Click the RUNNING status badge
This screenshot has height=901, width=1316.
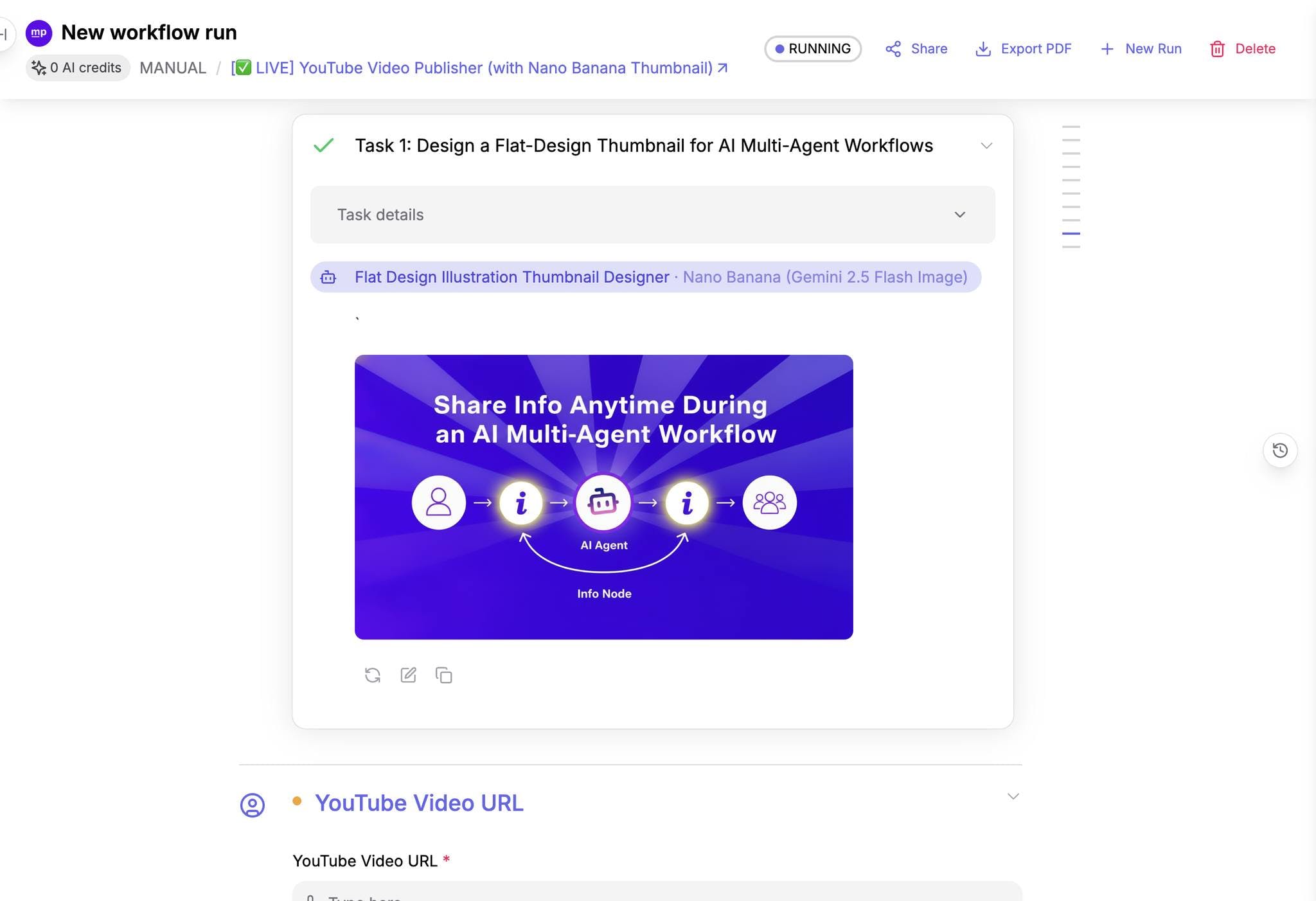[x=813, y=49]
